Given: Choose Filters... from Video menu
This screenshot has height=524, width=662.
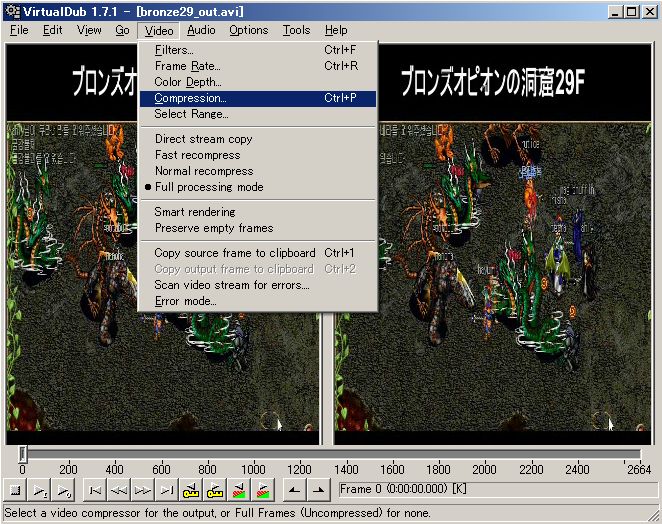Looking at the screenshot, I should 258,50.
